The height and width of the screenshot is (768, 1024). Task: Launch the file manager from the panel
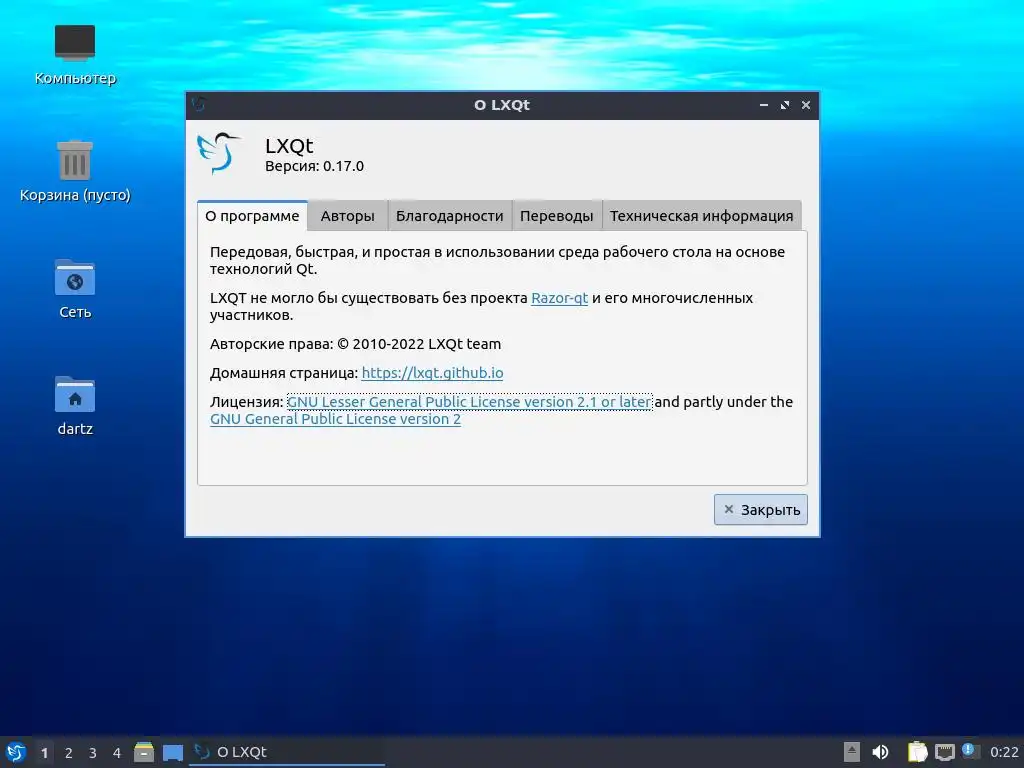pos(144,752)
